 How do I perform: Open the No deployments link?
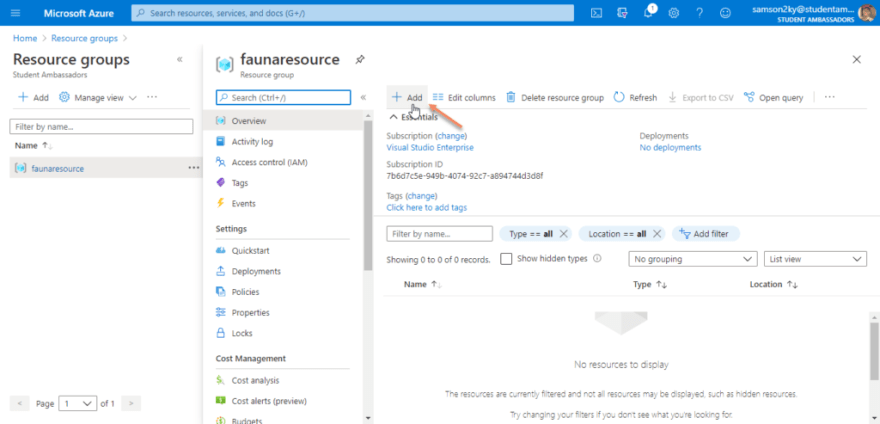pos(670,147)
